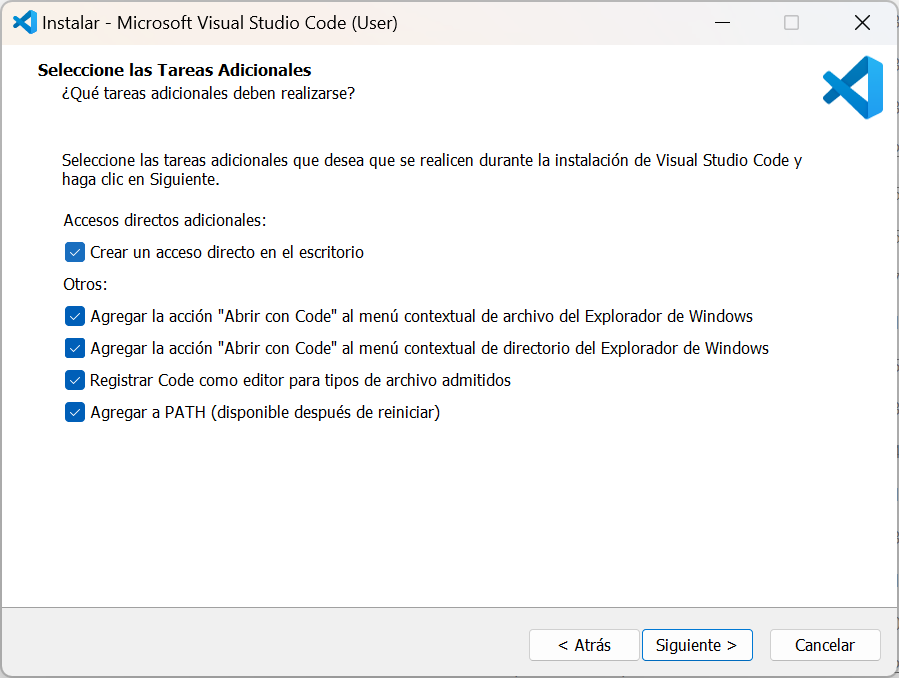Uncheck "Crear un acceso directo en el escritorio"
The image size is (899, 678).
(74, 252)
